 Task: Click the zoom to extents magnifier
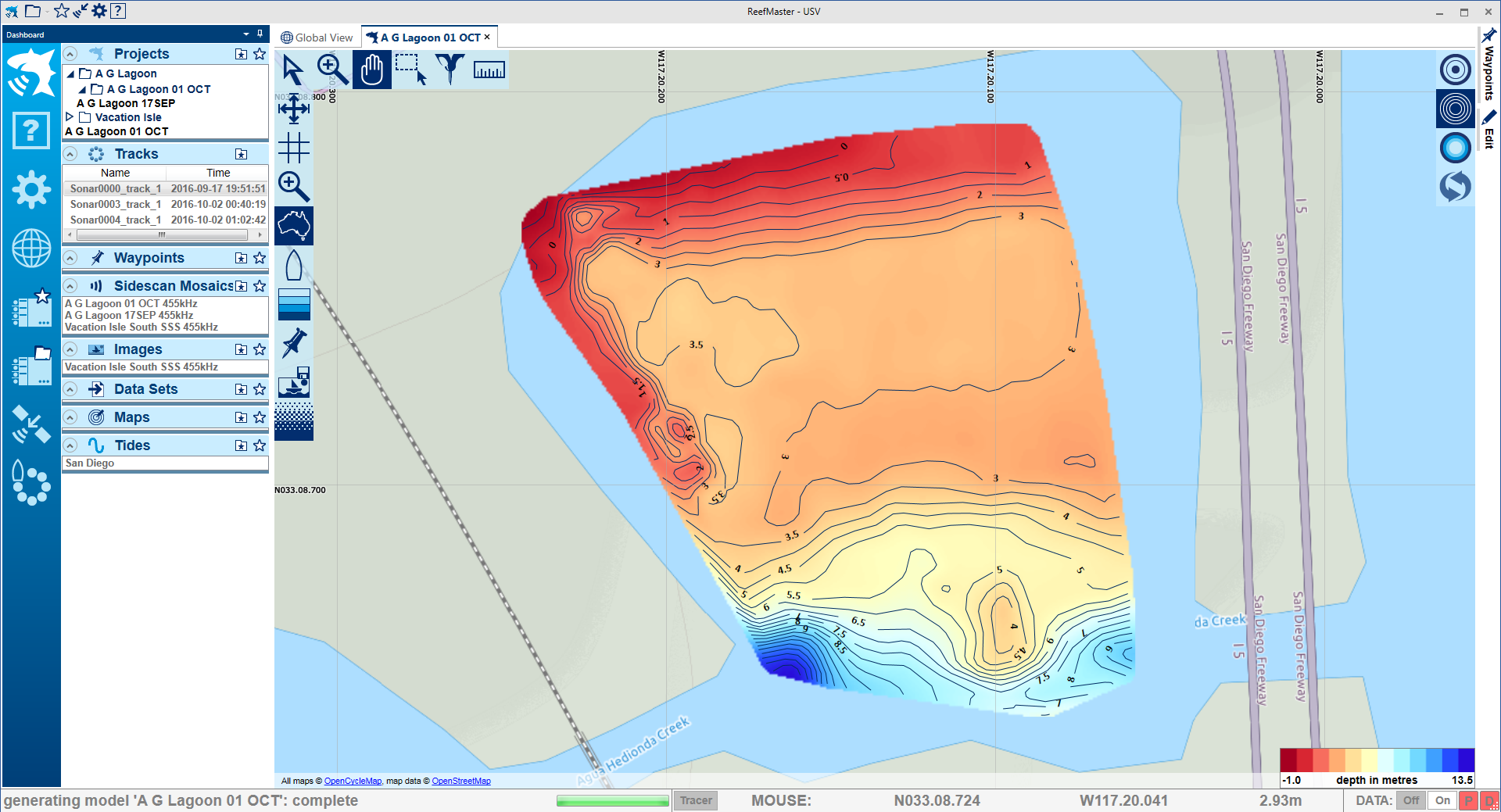coord(294,187)
